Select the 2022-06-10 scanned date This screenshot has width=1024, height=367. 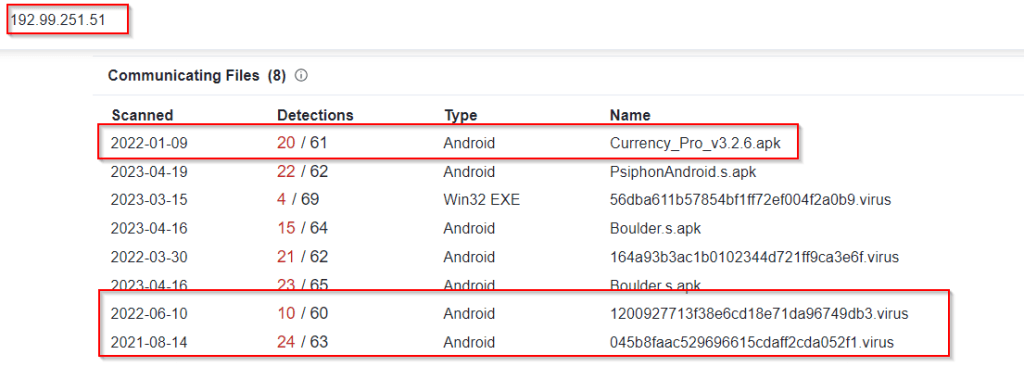click(x=149, y=314)
